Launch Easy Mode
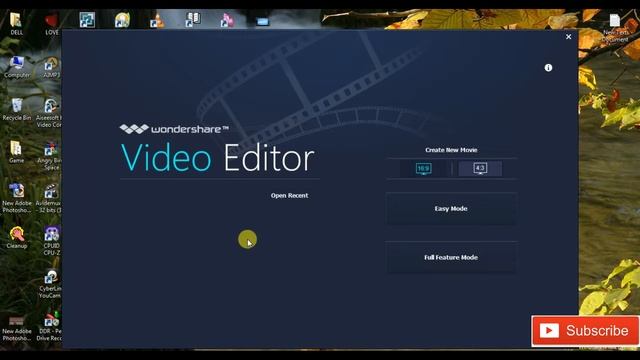 451,209
